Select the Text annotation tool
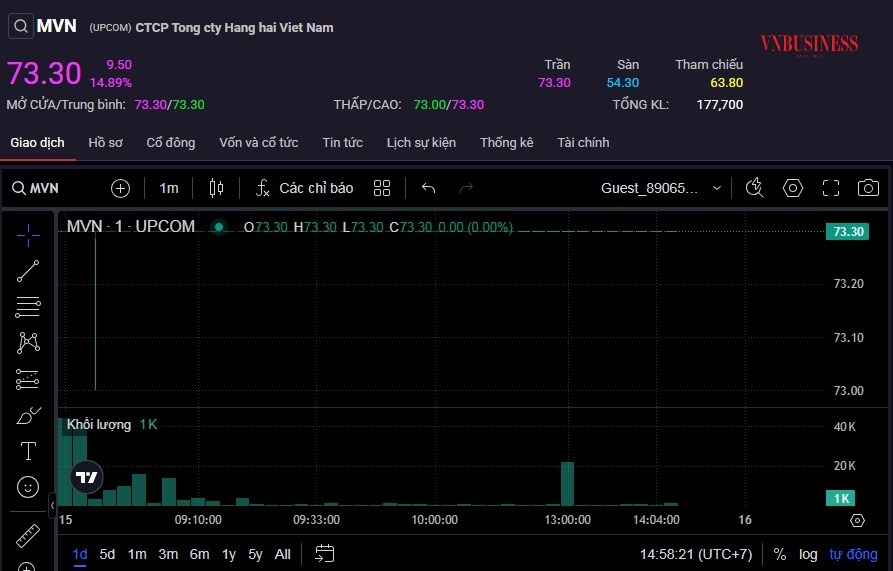This screenshot has width=893, height=571. 28,451
